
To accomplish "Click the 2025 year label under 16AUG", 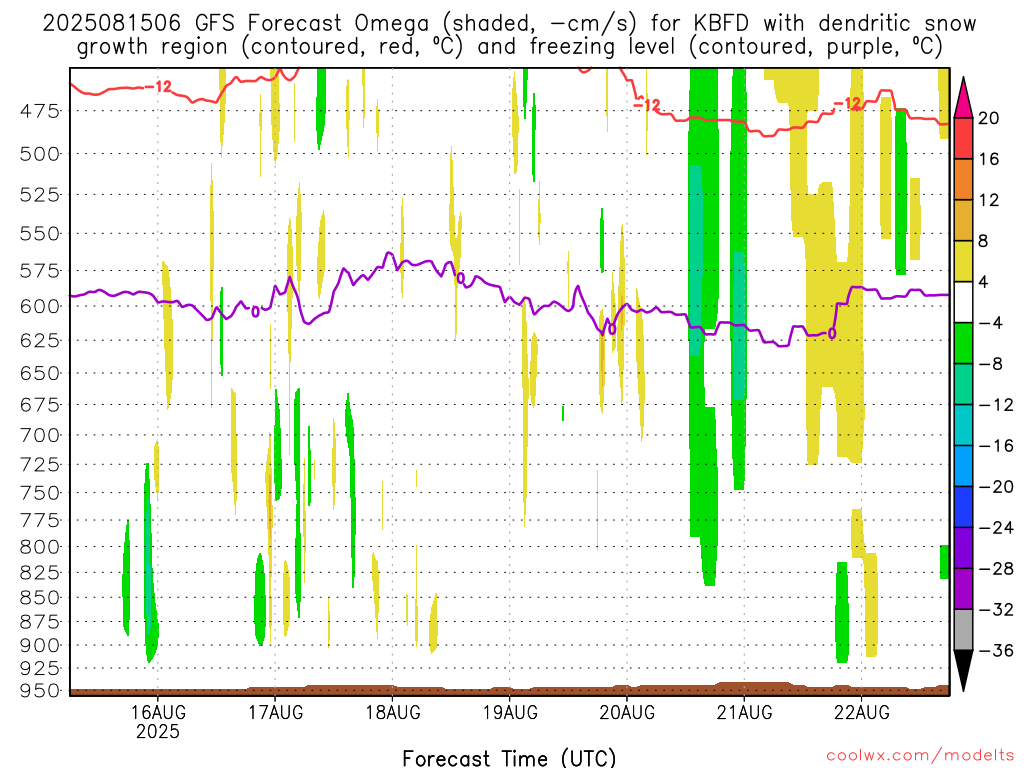I will tap(157, 731).
